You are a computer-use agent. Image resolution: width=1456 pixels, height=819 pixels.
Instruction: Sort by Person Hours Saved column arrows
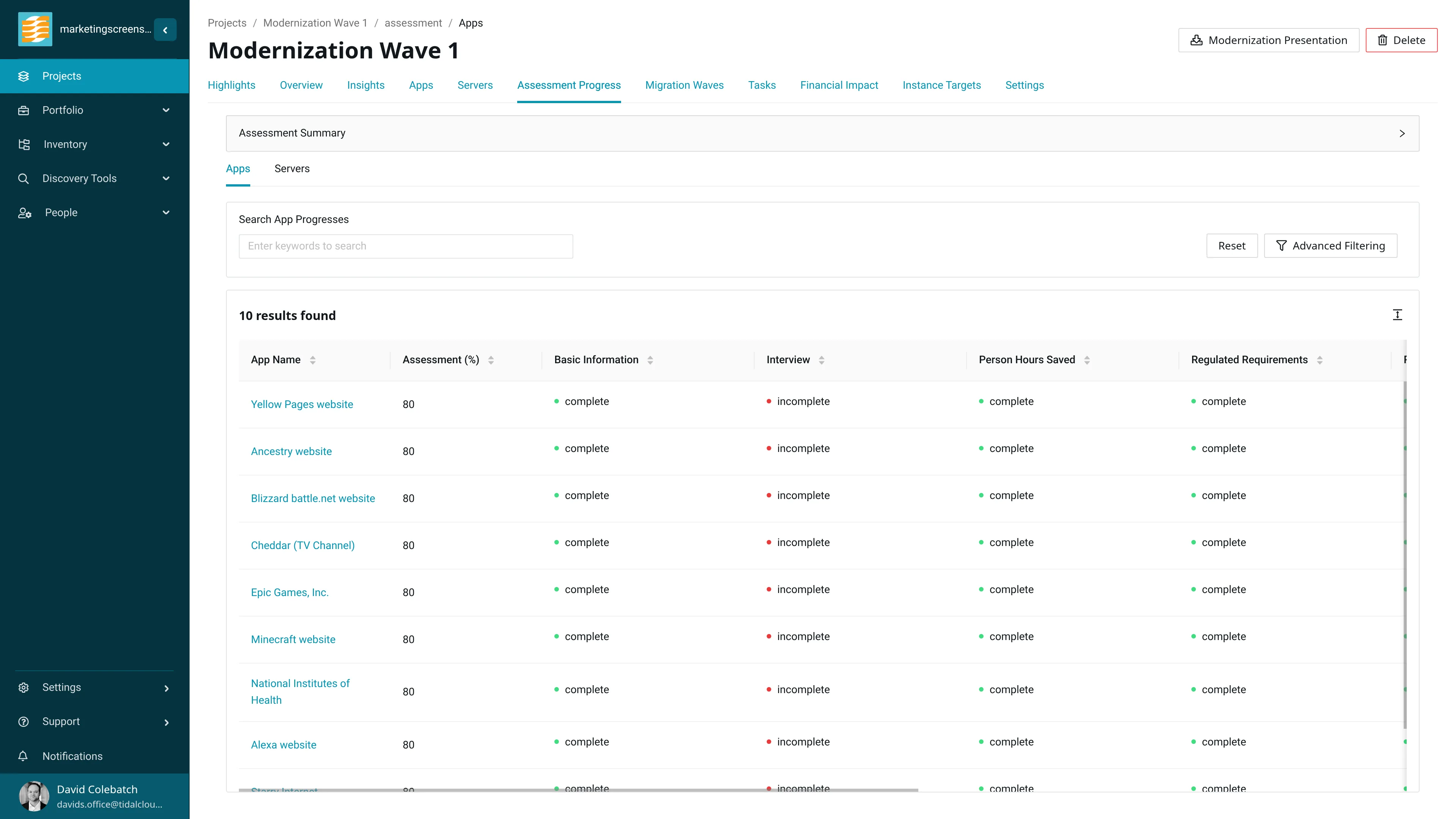click(1087, 360)
